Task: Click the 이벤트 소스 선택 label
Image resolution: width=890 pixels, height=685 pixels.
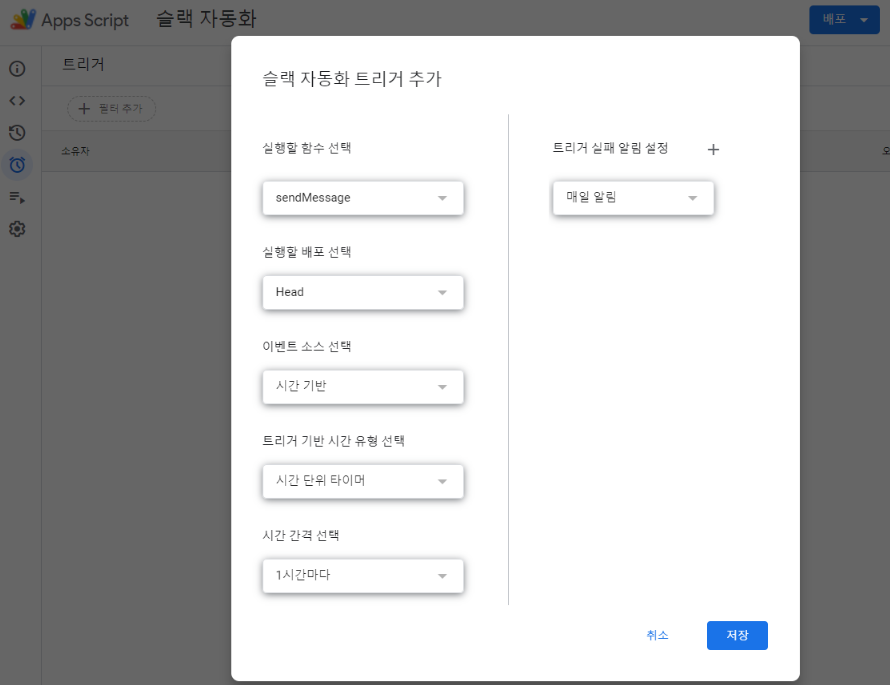Action: click(x=307, y=346)
